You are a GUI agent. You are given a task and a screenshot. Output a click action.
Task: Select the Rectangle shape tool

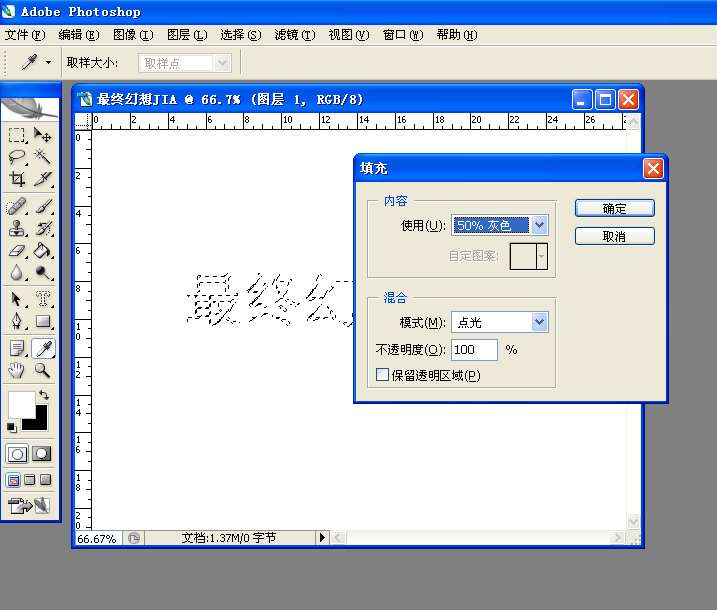pyautogui.click(x=43, y=321)
